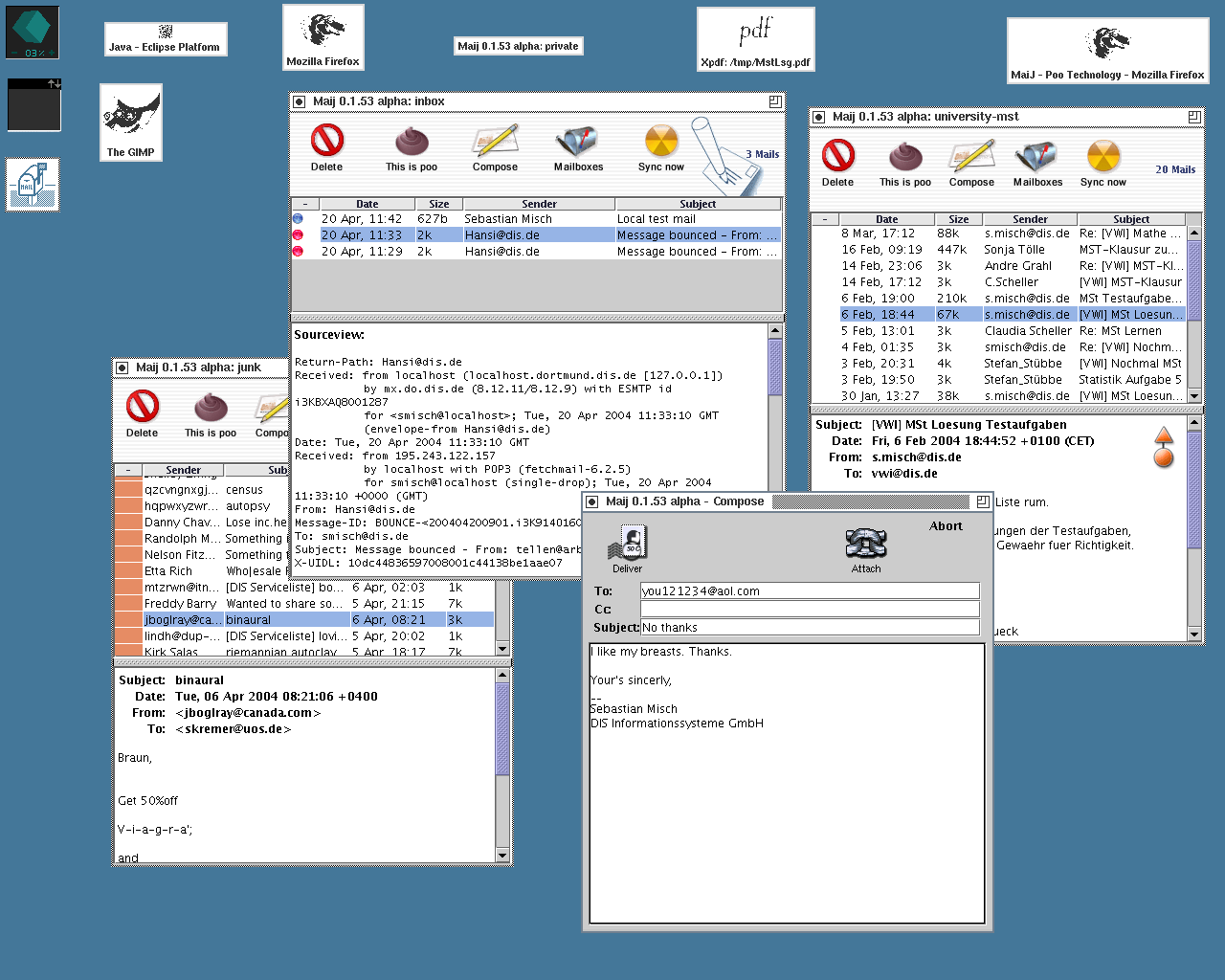Click the orange circle below the up arrow

tap(1164, 457)
